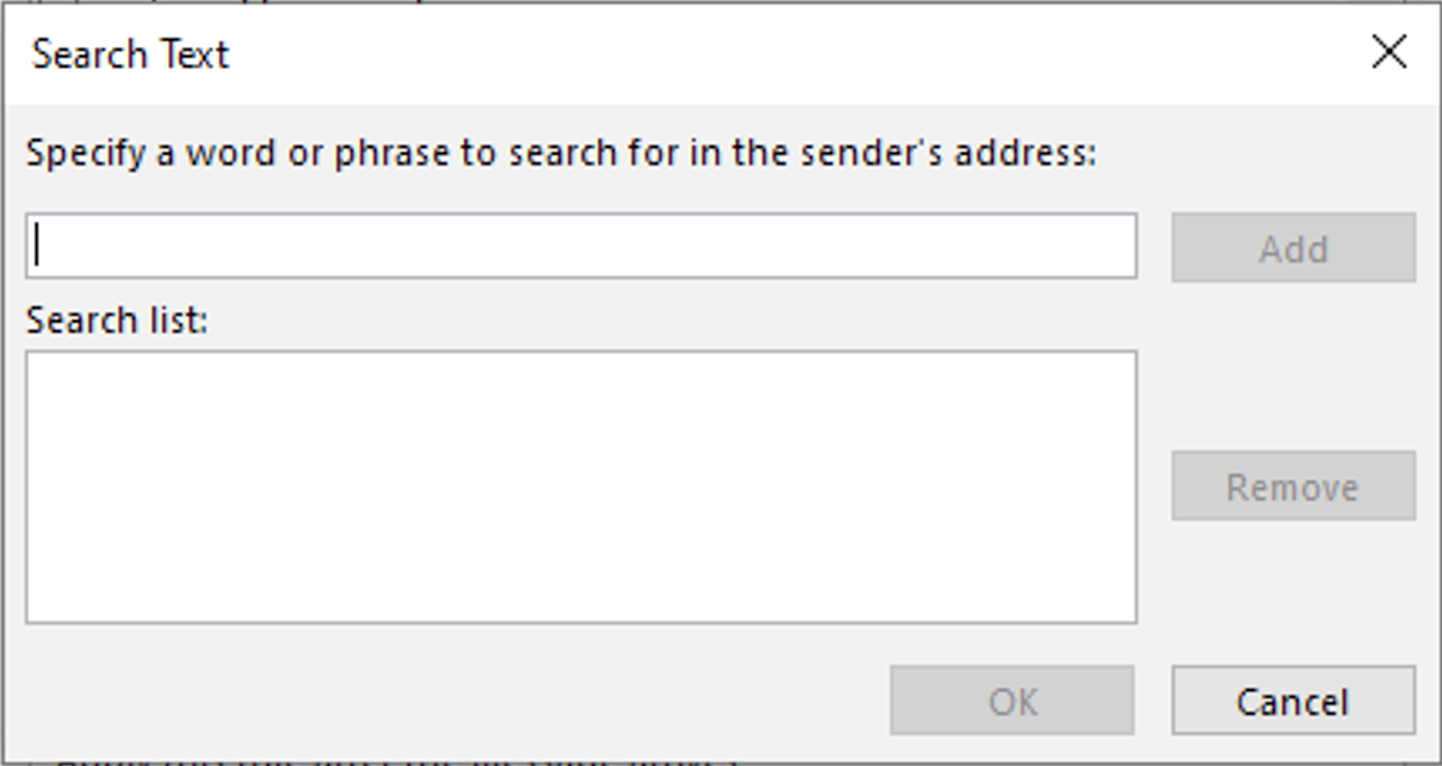Click the disabled OK button
Viewport: 1442px width, 766px height.
tap(1010, 701)
